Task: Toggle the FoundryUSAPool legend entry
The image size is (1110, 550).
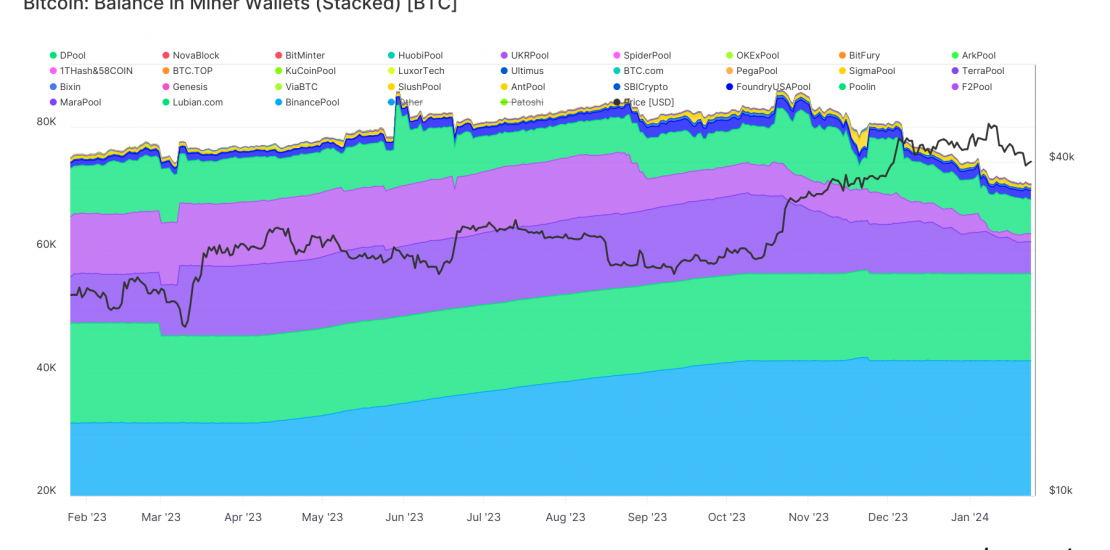Action: point(772,87)
